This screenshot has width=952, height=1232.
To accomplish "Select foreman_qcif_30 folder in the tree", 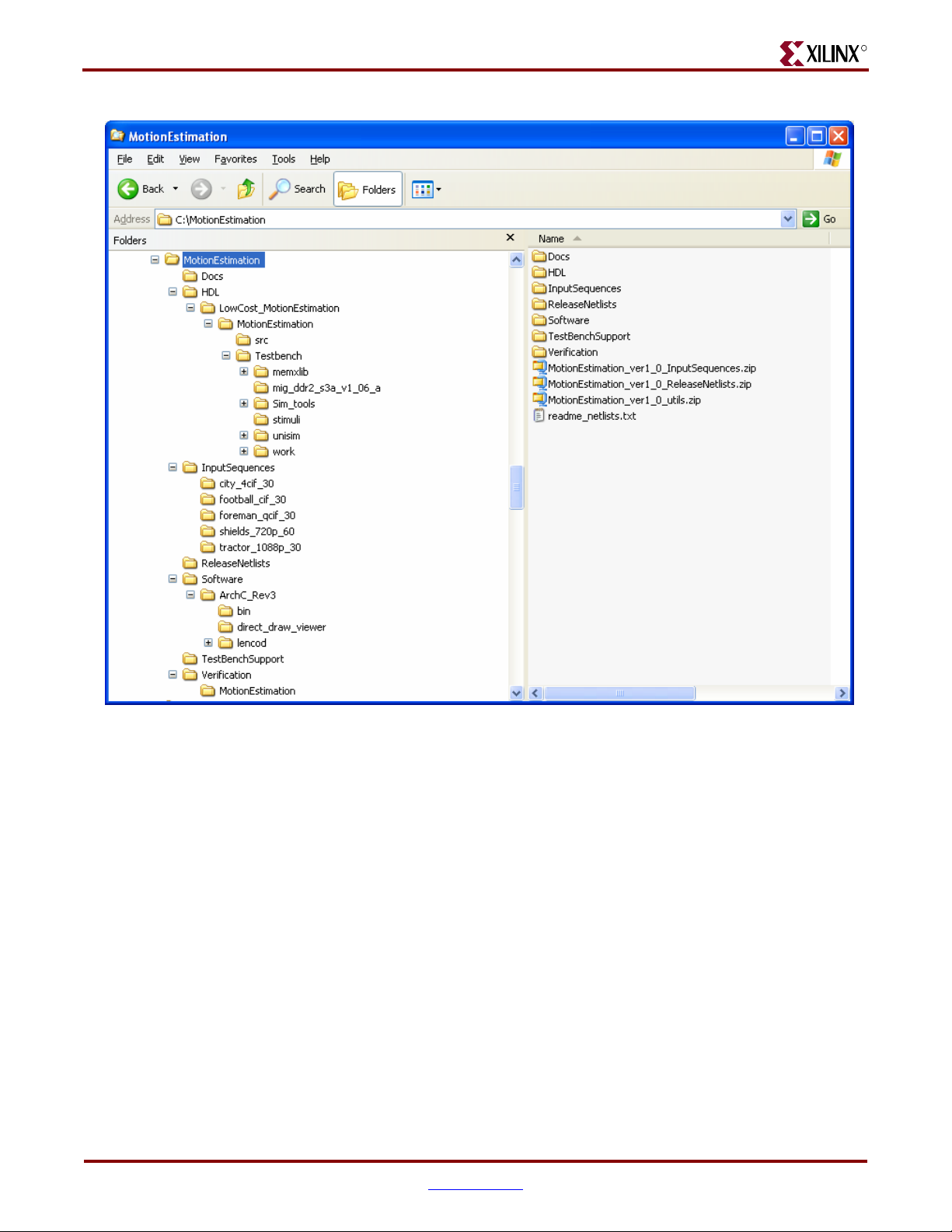I will 249,515.
